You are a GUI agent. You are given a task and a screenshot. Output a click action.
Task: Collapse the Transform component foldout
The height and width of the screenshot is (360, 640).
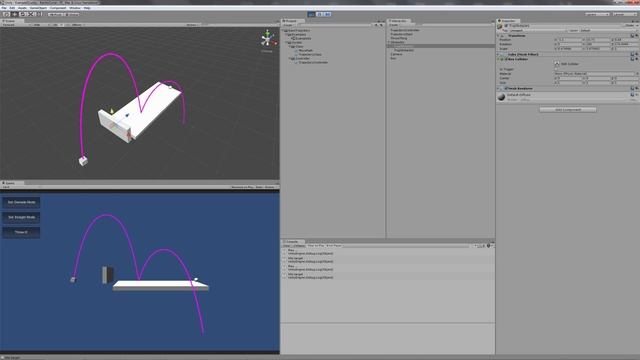pyautogui.click(x=499, y=36)
